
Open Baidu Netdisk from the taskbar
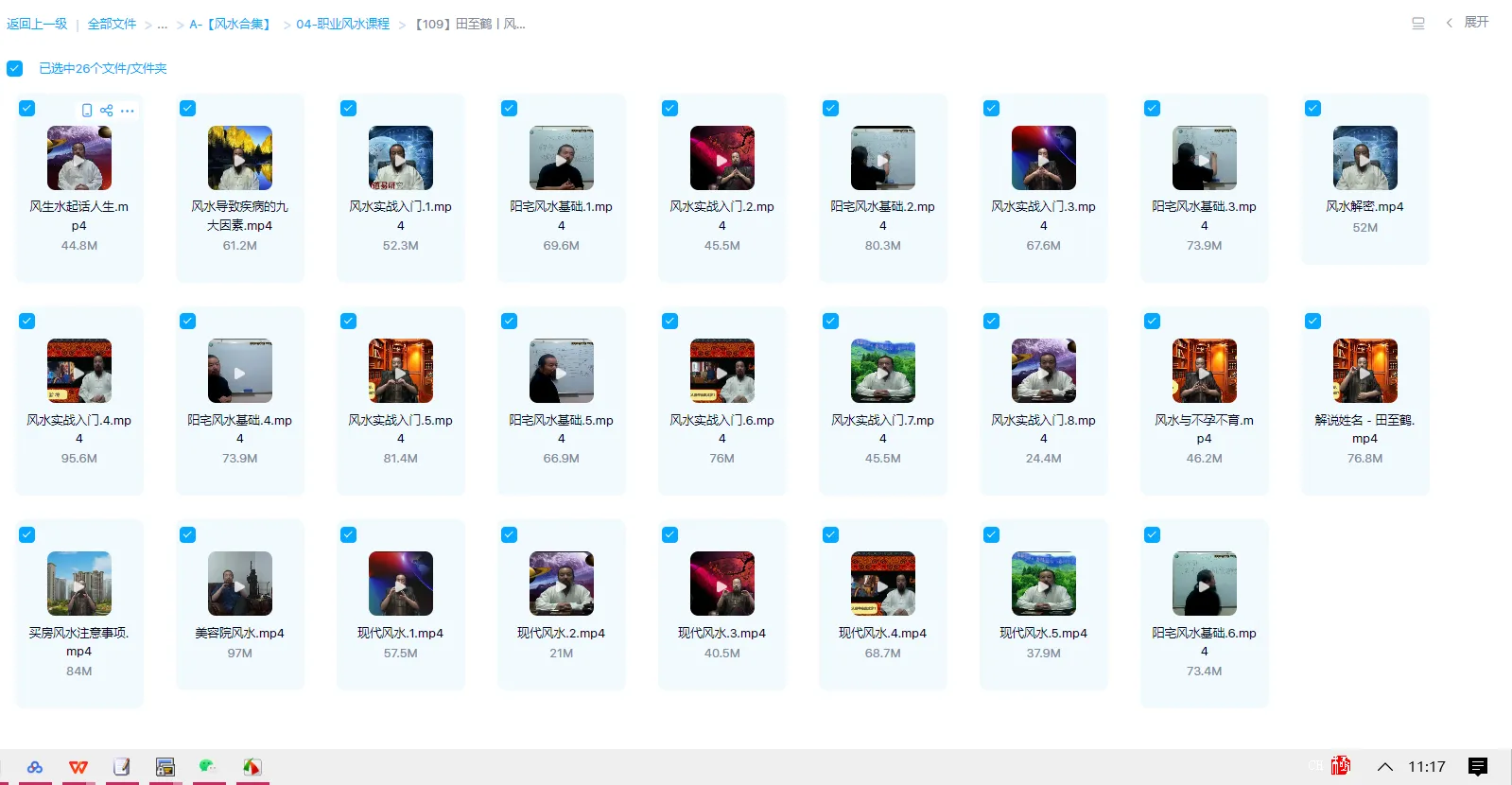tap(35, 767)
